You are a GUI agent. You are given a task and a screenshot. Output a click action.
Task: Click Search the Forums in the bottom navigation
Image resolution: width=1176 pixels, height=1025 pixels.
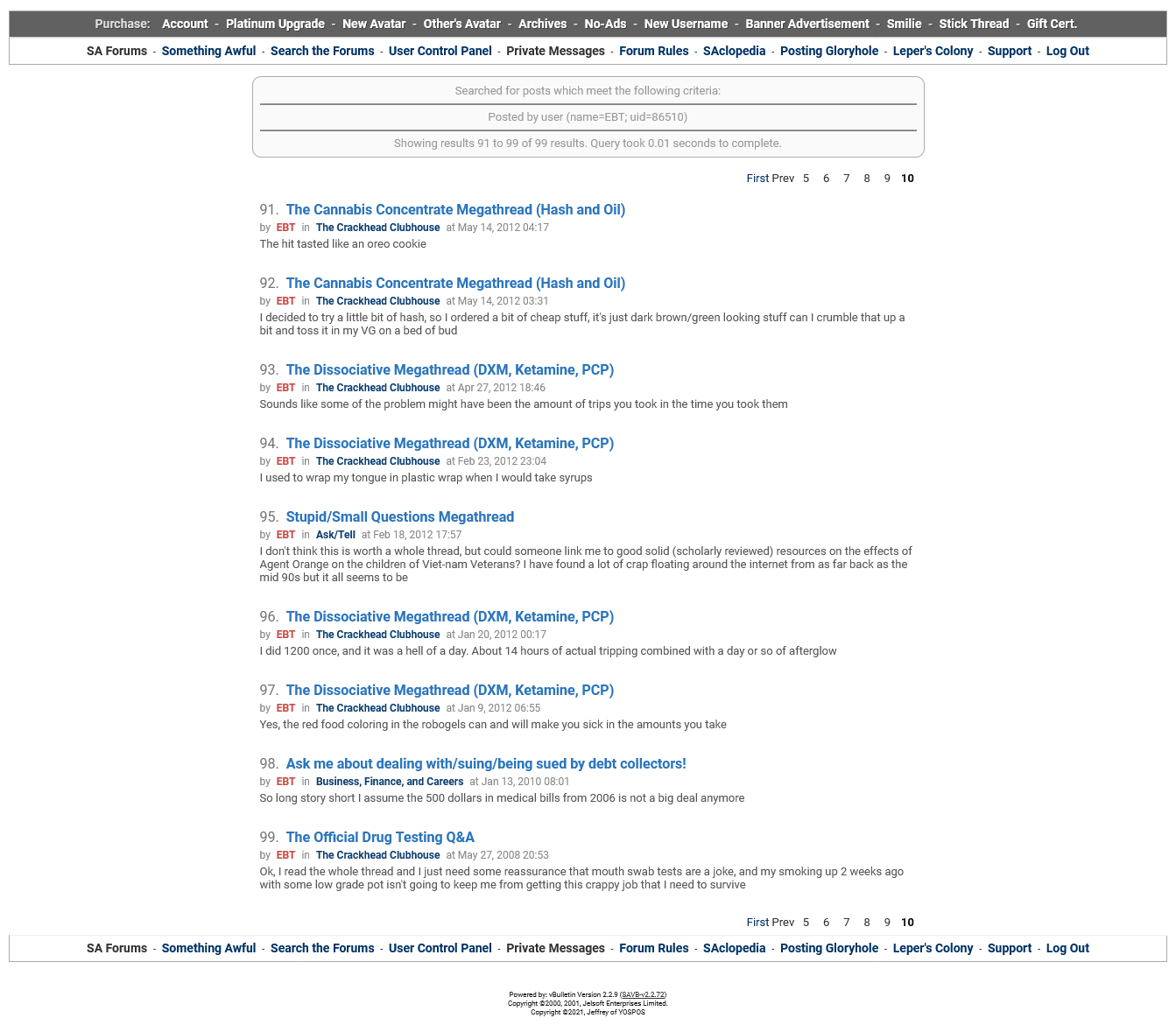tap(322, 948)
